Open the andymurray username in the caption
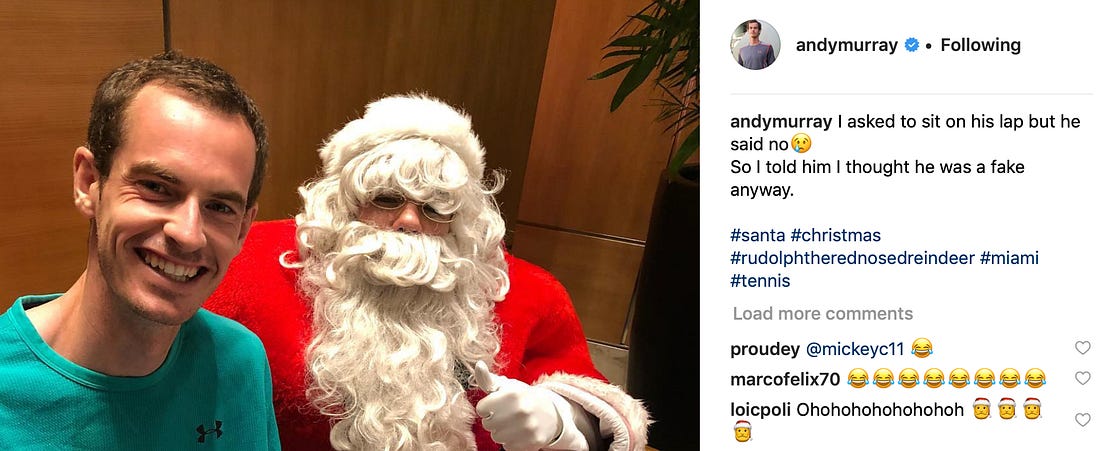 click(x=782, y=121)
